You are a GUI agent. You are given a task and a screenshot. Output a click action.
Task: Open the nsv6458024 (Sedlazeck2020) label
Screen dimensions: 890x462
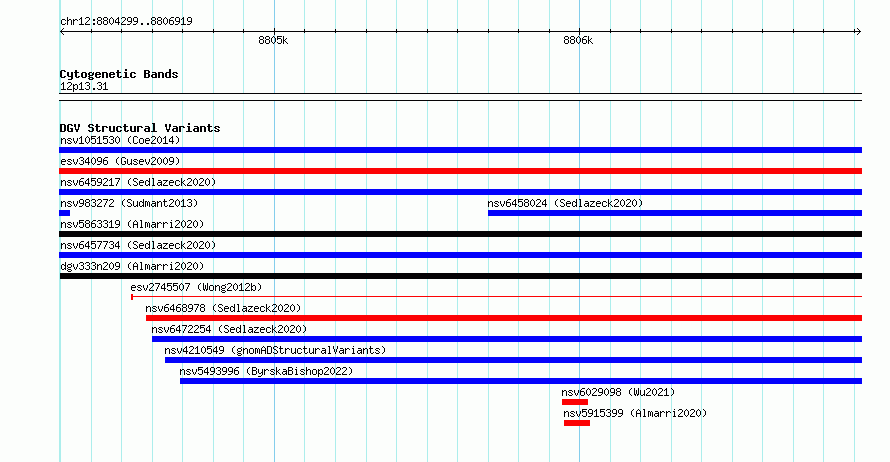(x=565, y=203)
